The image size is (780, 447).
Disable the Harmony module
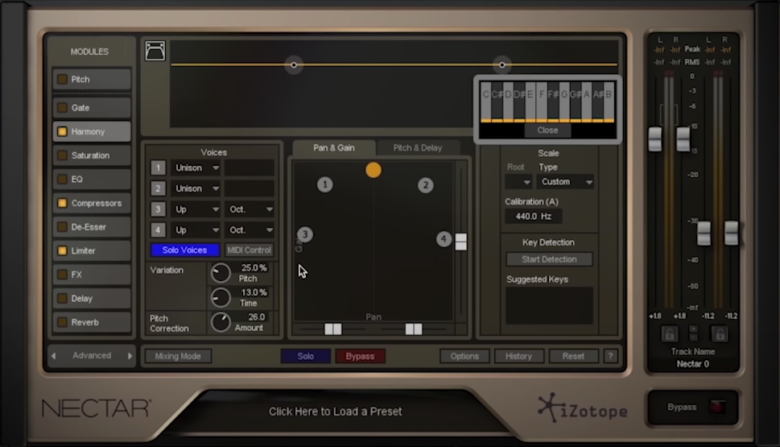pyautogui.click(x=62, y=132)
